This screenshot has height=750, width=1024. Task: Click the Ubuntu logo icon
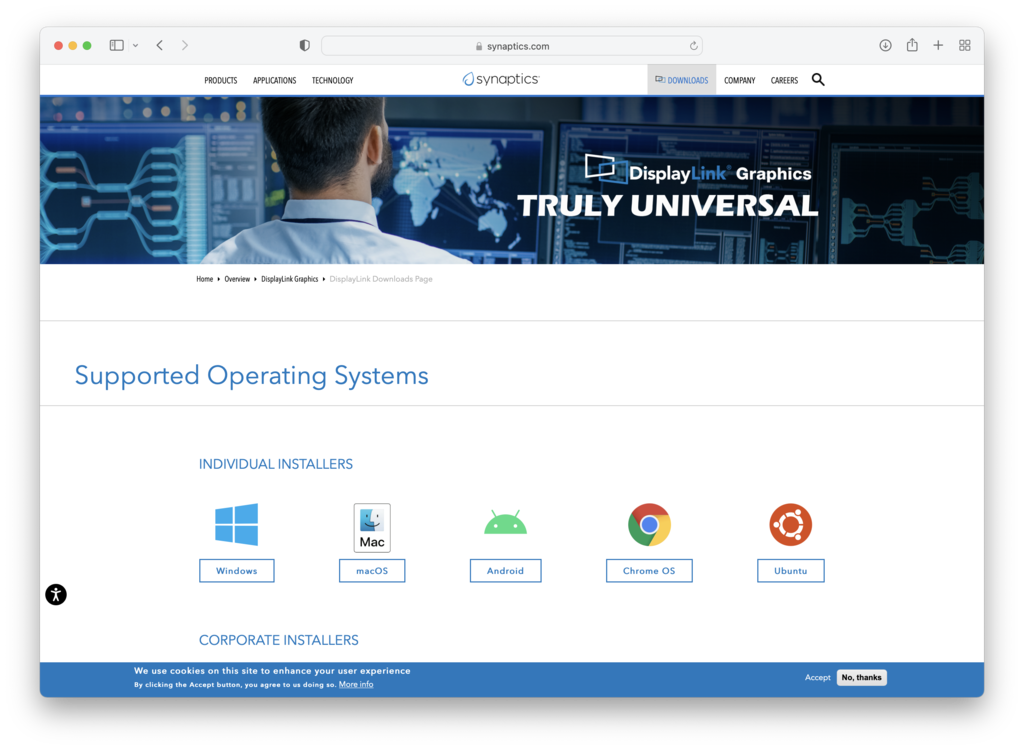[x=790, y=525]
